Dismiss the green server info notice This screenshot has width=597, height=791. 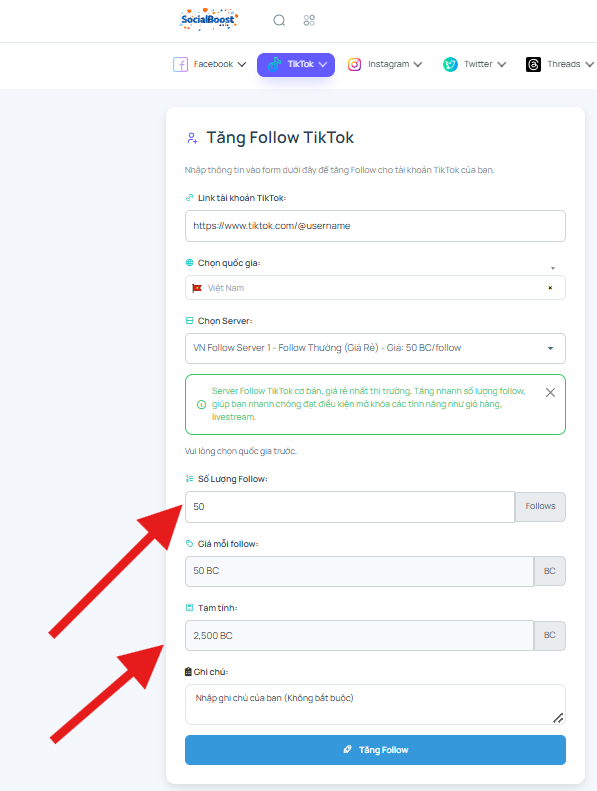(550, 392)
